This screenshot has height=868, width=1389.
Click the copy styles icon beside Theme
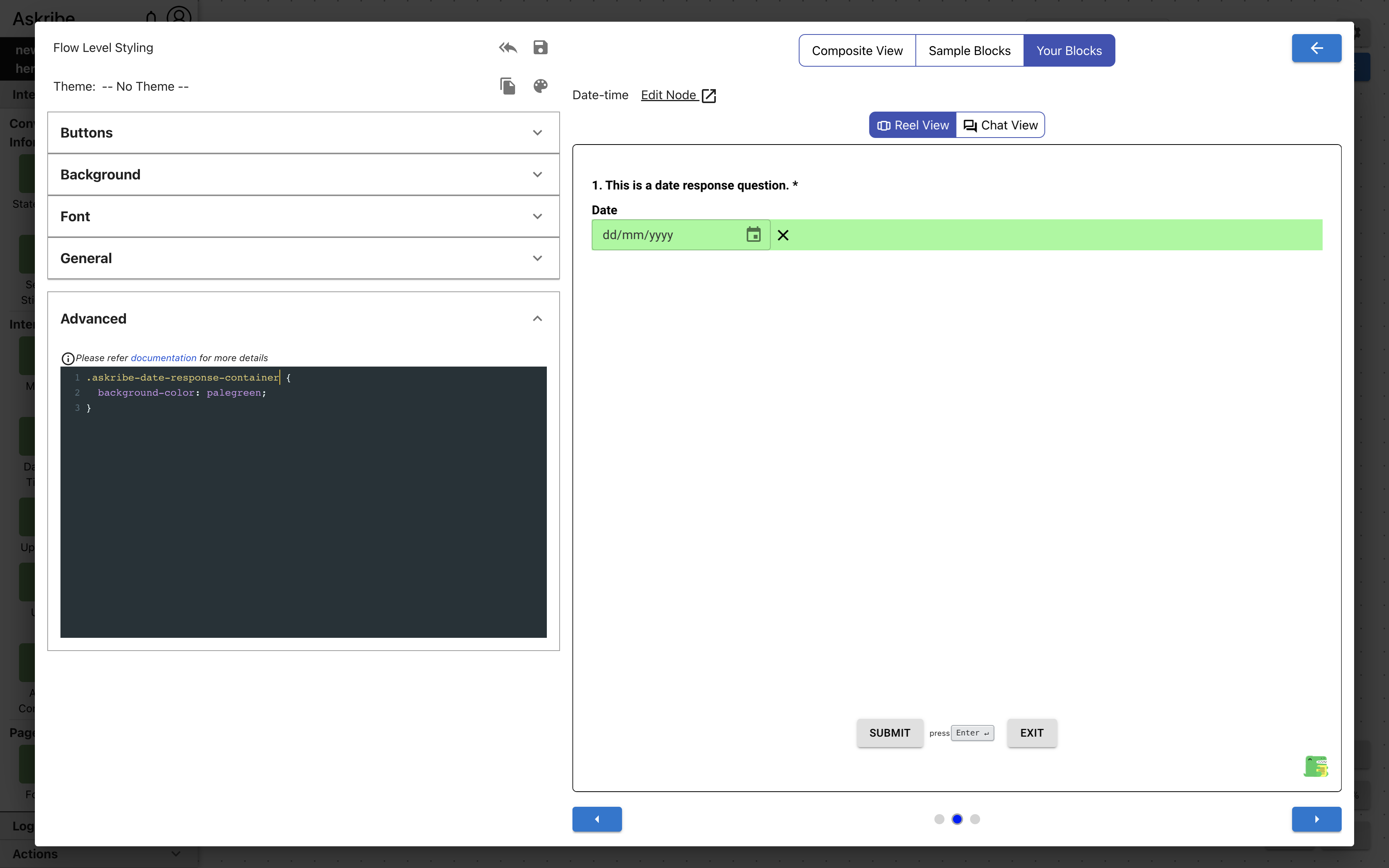(507, 86)
